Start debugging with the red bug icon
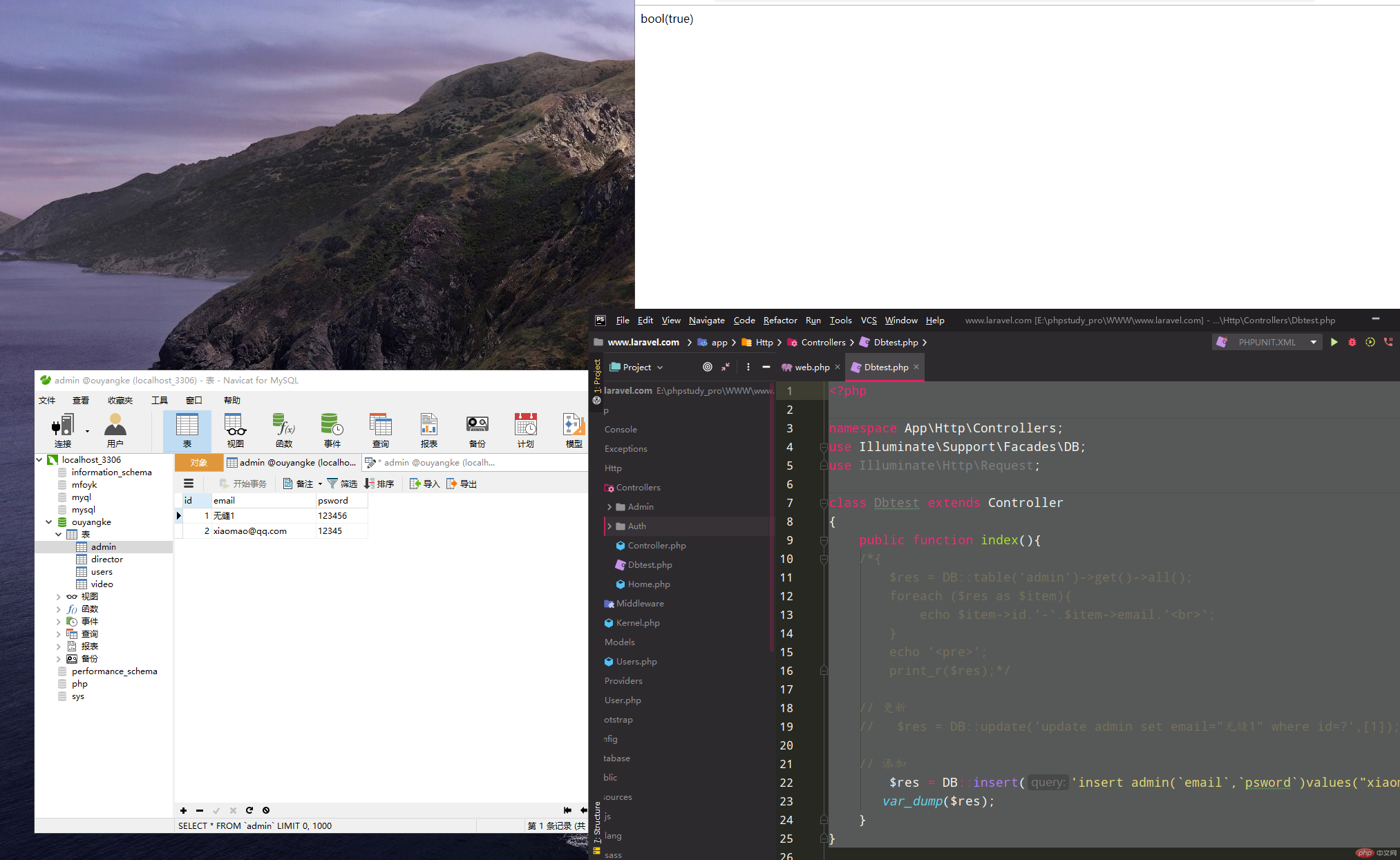1400x860 pixels. [1352, 342]
